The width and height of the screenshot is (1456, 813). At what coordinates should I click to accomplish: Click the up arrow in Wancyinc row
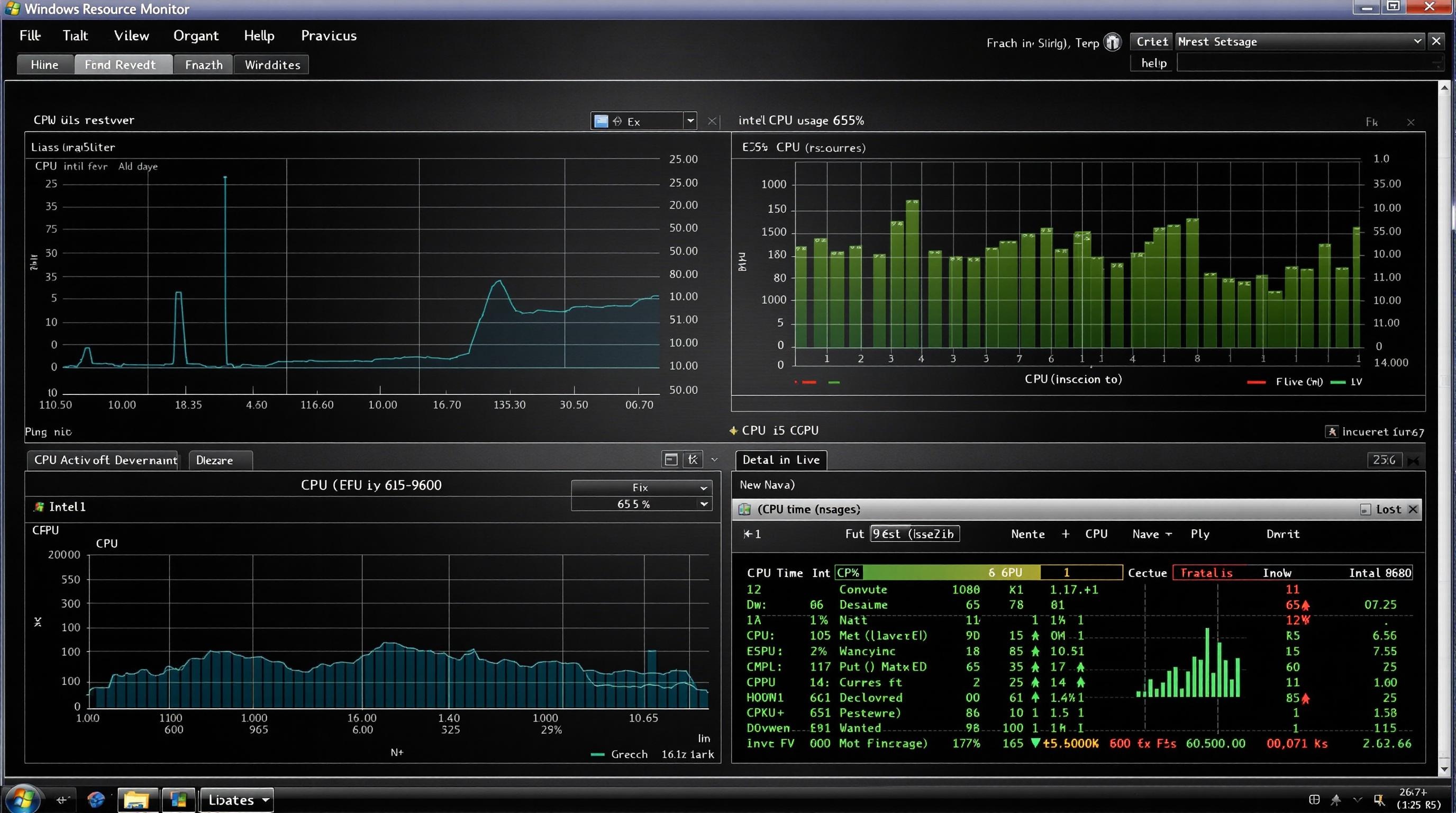pos(1035,652)
